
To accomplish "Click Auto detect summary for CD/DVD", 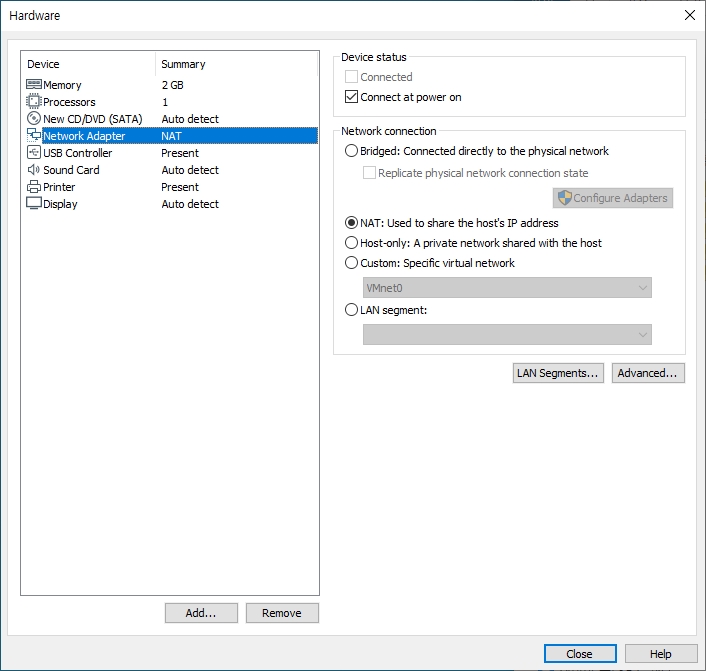I will [190, 119].
